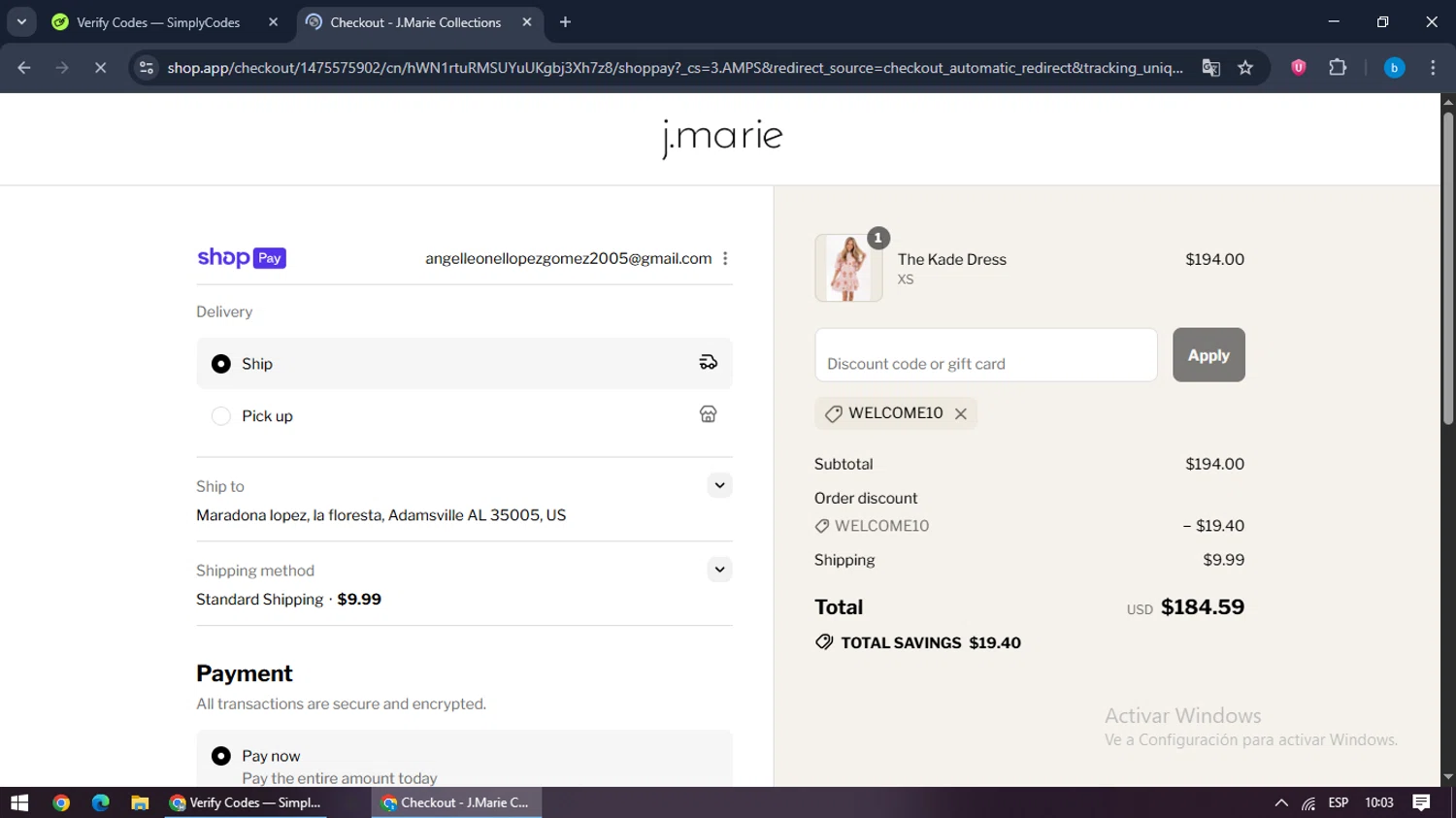Screen dimensions: 1456x818
Task: Click the address bar URL
Action: (675, 68)
